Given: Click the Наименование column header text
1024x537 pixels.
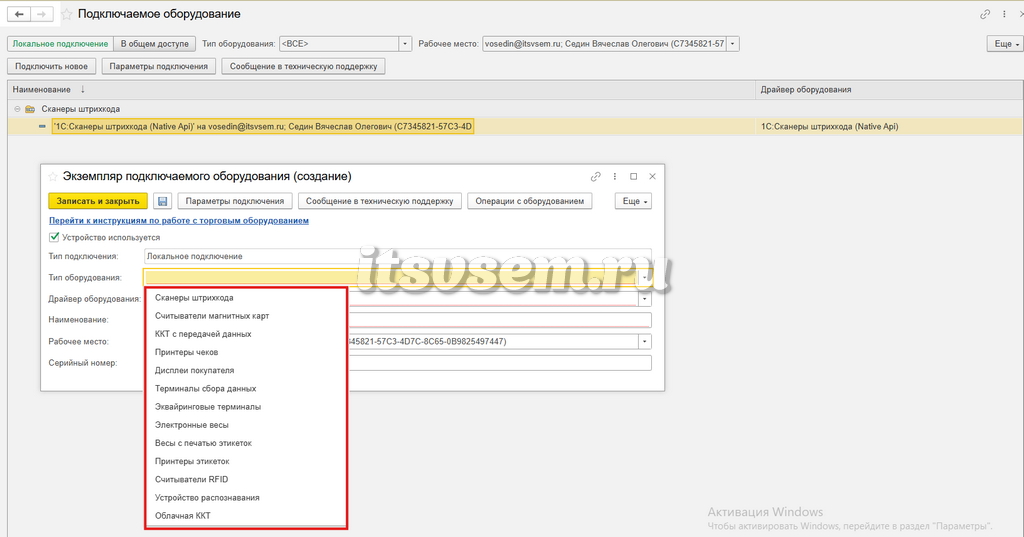Looking at the screenshot, I should tap(42, 90).
